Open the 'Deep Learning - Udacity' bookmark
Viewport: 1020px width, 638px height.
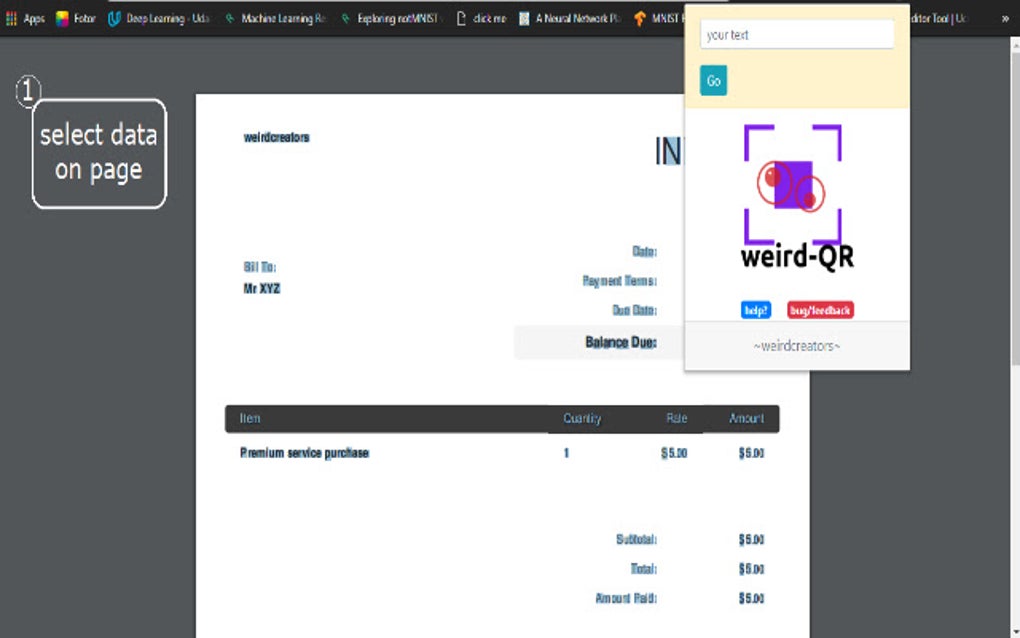click(160, 18)
